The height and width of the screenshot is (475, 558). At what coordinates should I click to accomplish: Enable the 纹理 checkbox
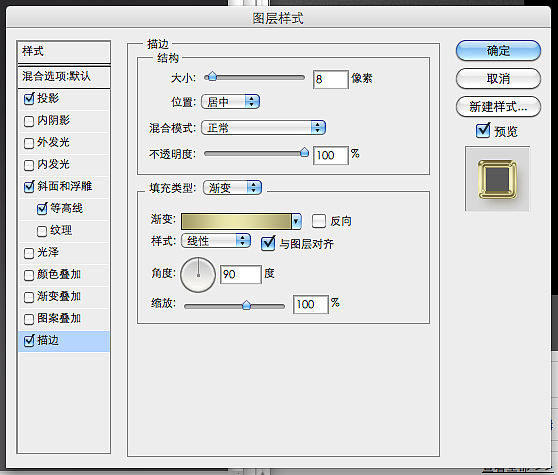point(42,231)
